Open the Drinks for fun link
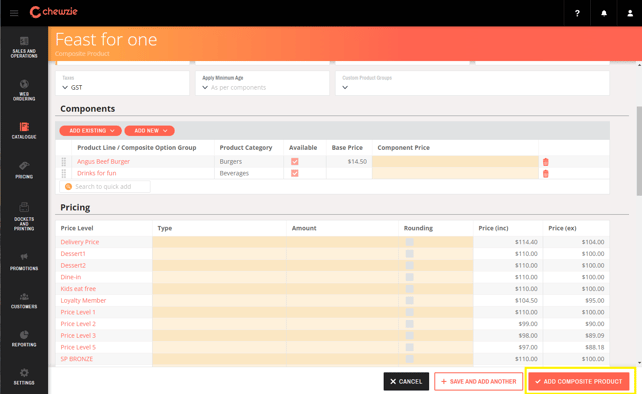The height and width of the screenshot is (394, 642). (x=97, y=173)
